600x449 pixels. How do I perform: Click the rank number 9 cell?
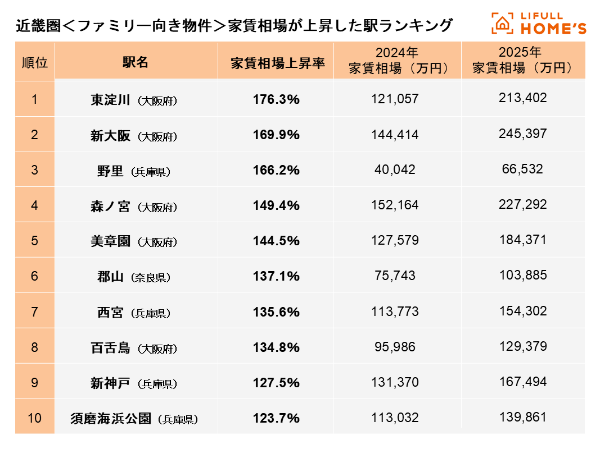pyautogui.click(x=34, y=382)
